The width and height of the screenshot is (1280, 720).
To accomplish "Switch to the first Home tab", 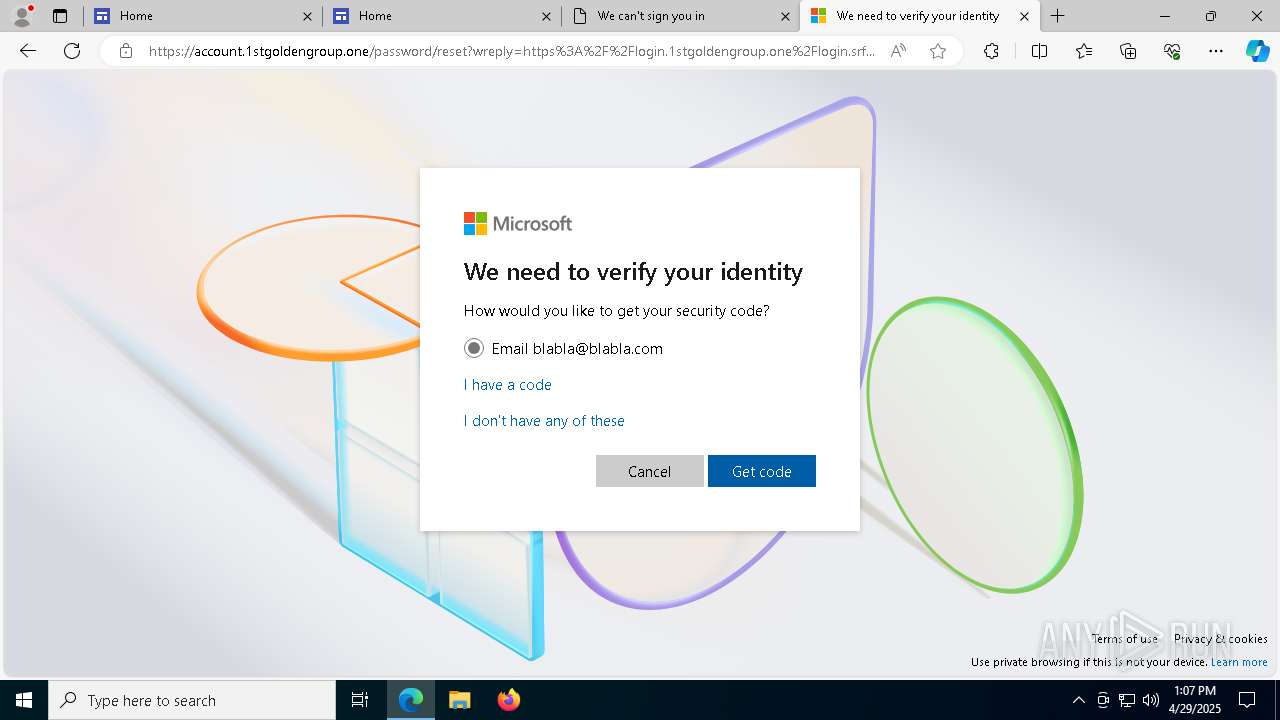I will pyautogui.click(x=203, y=16).
